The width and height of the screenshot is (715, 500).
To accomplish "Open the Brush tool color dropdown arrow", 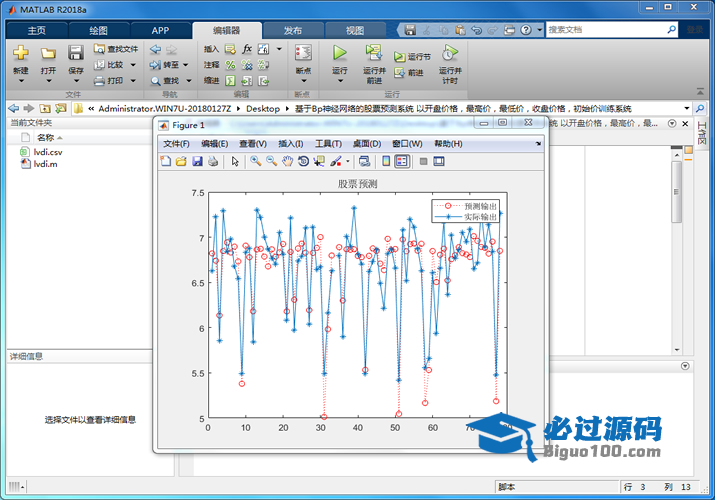I will pyautogui.click(x=347, y=161).
